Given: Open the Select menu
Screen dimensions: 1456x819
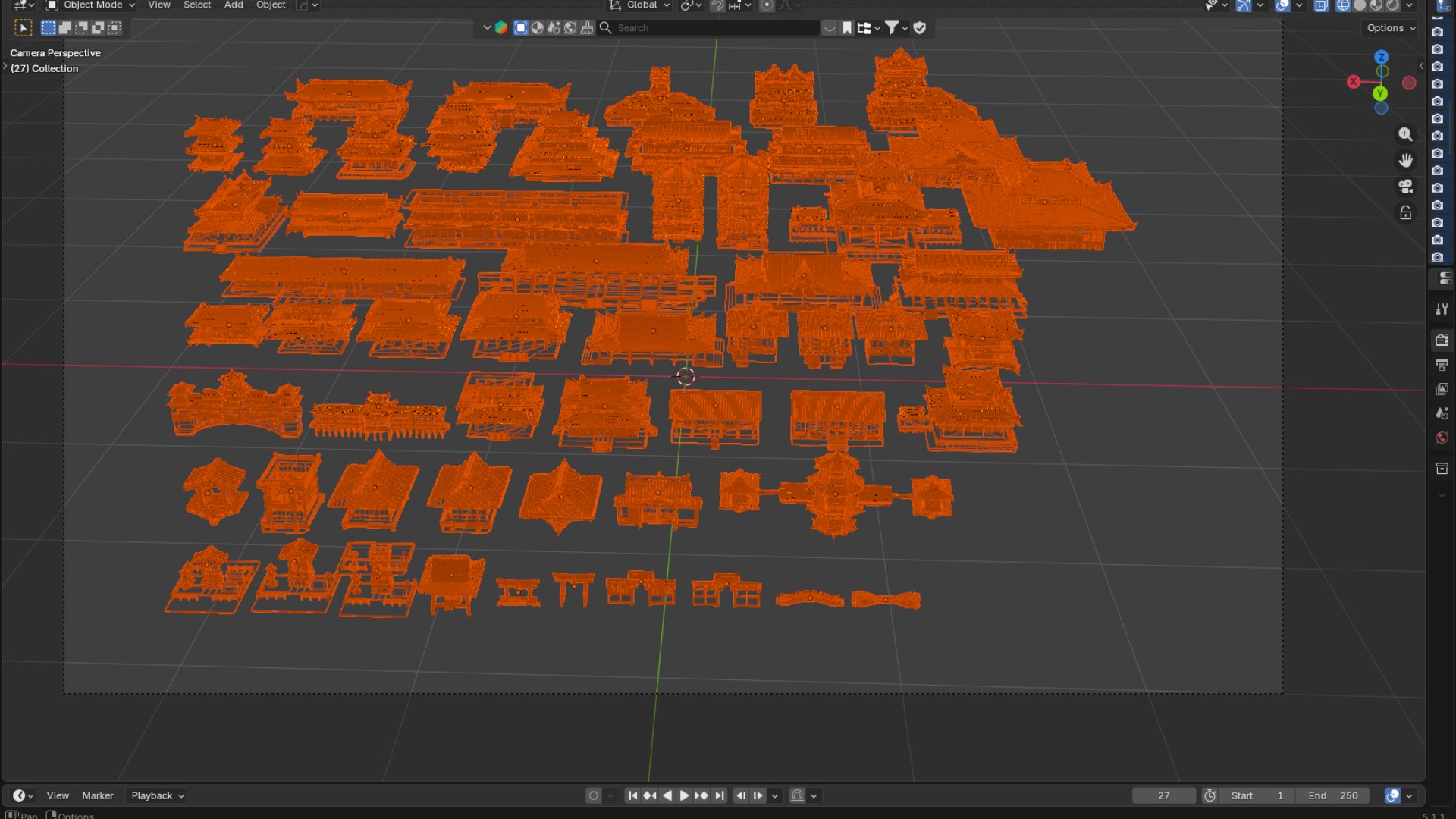Looking at the screenshot, I should [197, 5].
